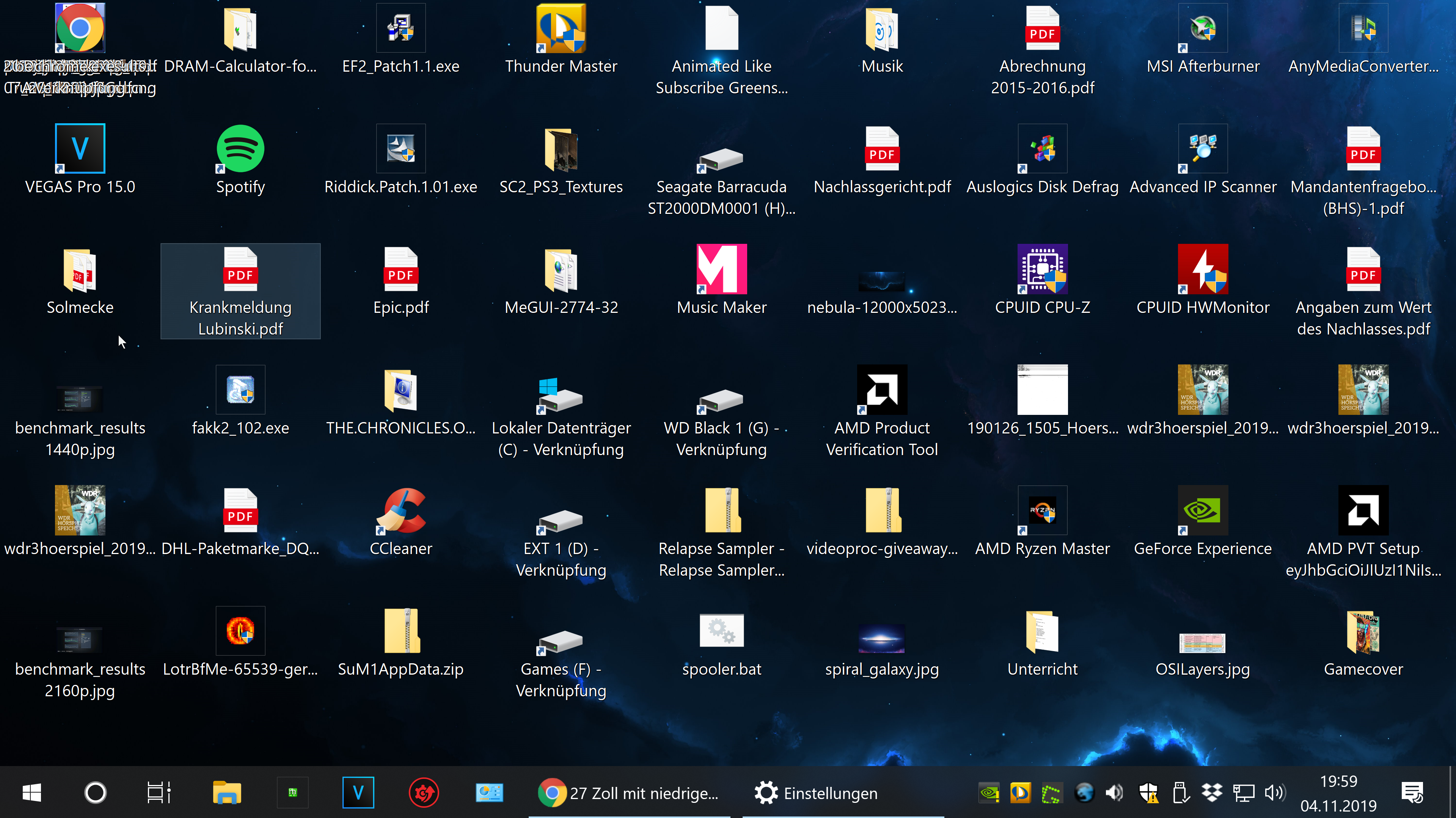Open the Windows Start menu
The width and height of the screenshot is (1456, 818).
pyautogui.click(x=31, y=793)
